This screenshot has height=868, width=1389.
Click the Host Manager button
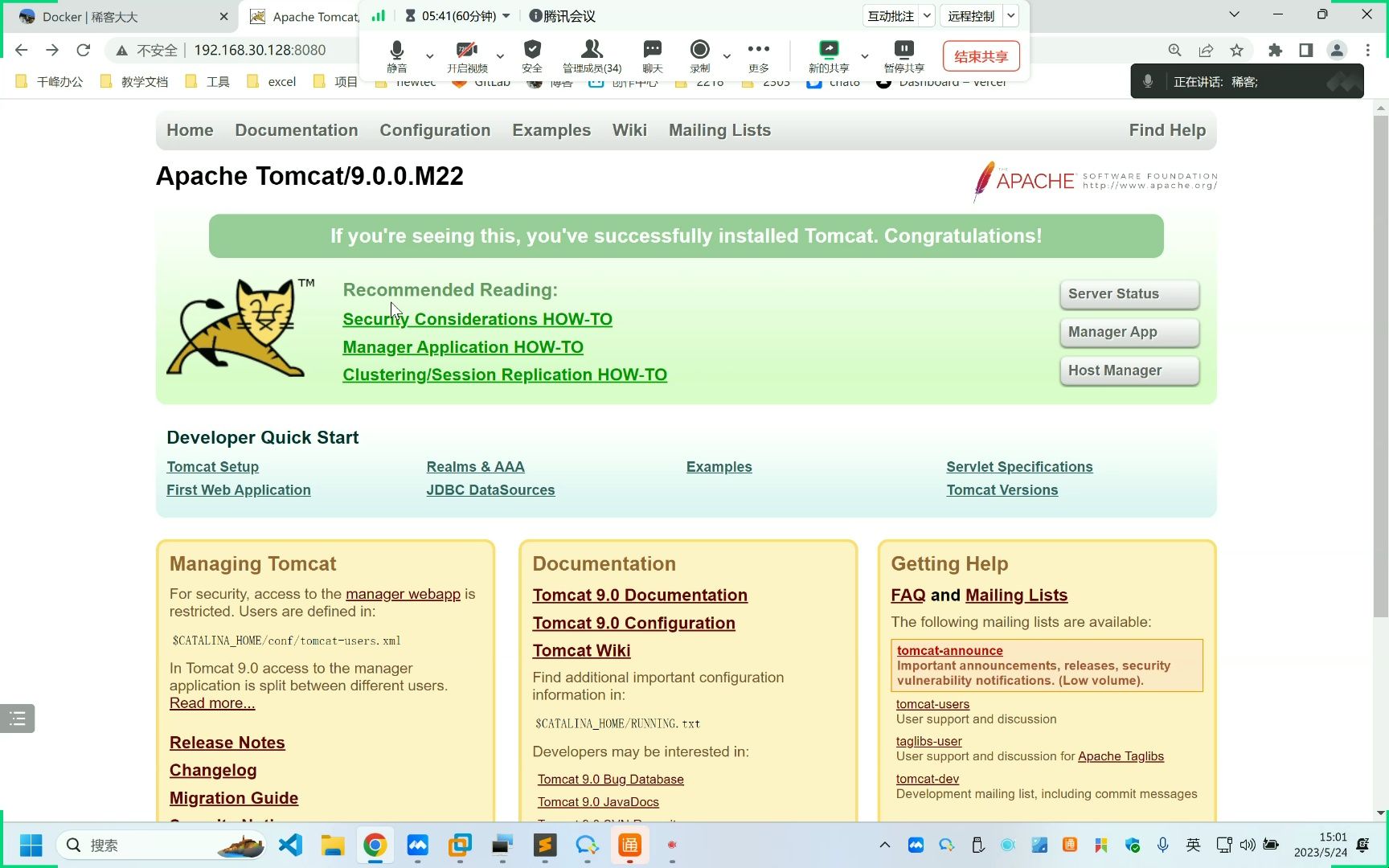pos(1129,371)
